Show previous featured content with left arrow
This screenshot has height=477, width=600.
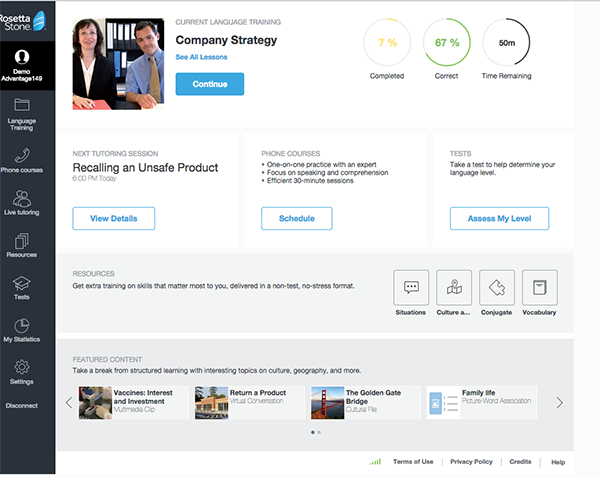point(69,403)
